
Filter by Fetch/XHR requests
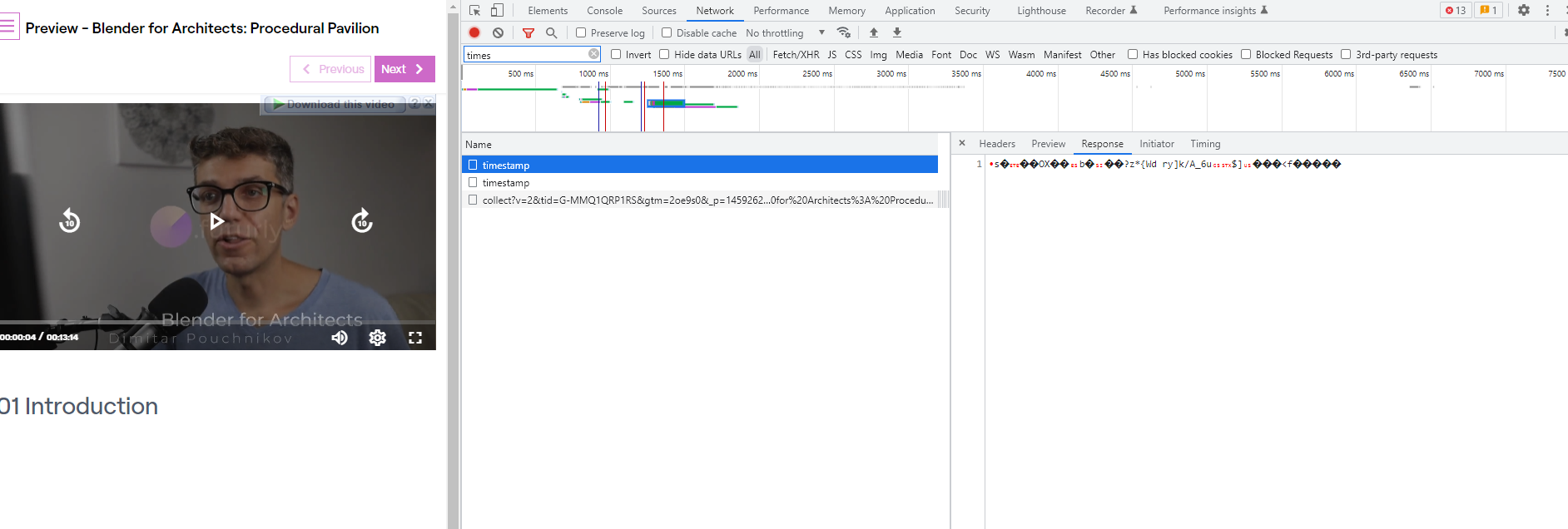[796, 54]
